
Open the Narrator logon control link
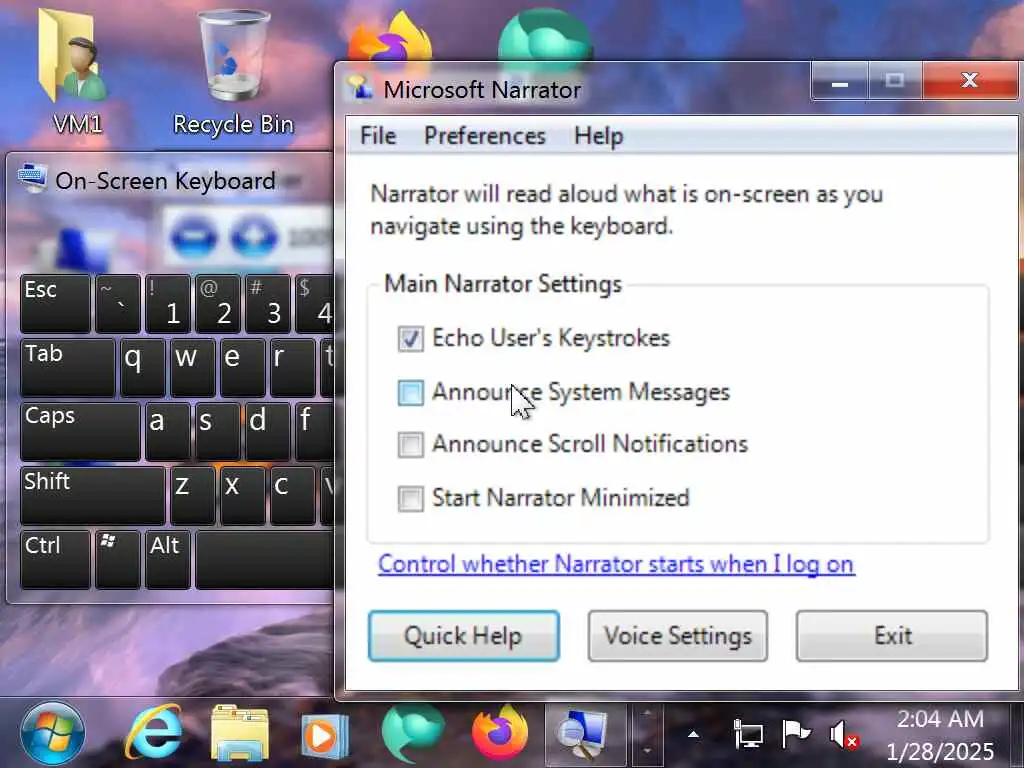616,564
